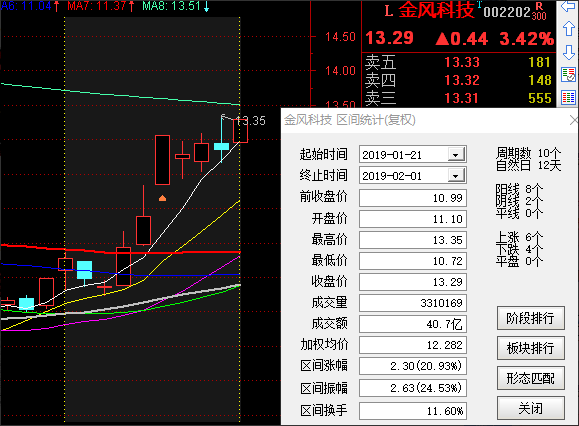This screenshot has width=579, height=426.
Task: Click the 成交量 value 3310169
Action: pyautogui.click(x=412, y=303)
